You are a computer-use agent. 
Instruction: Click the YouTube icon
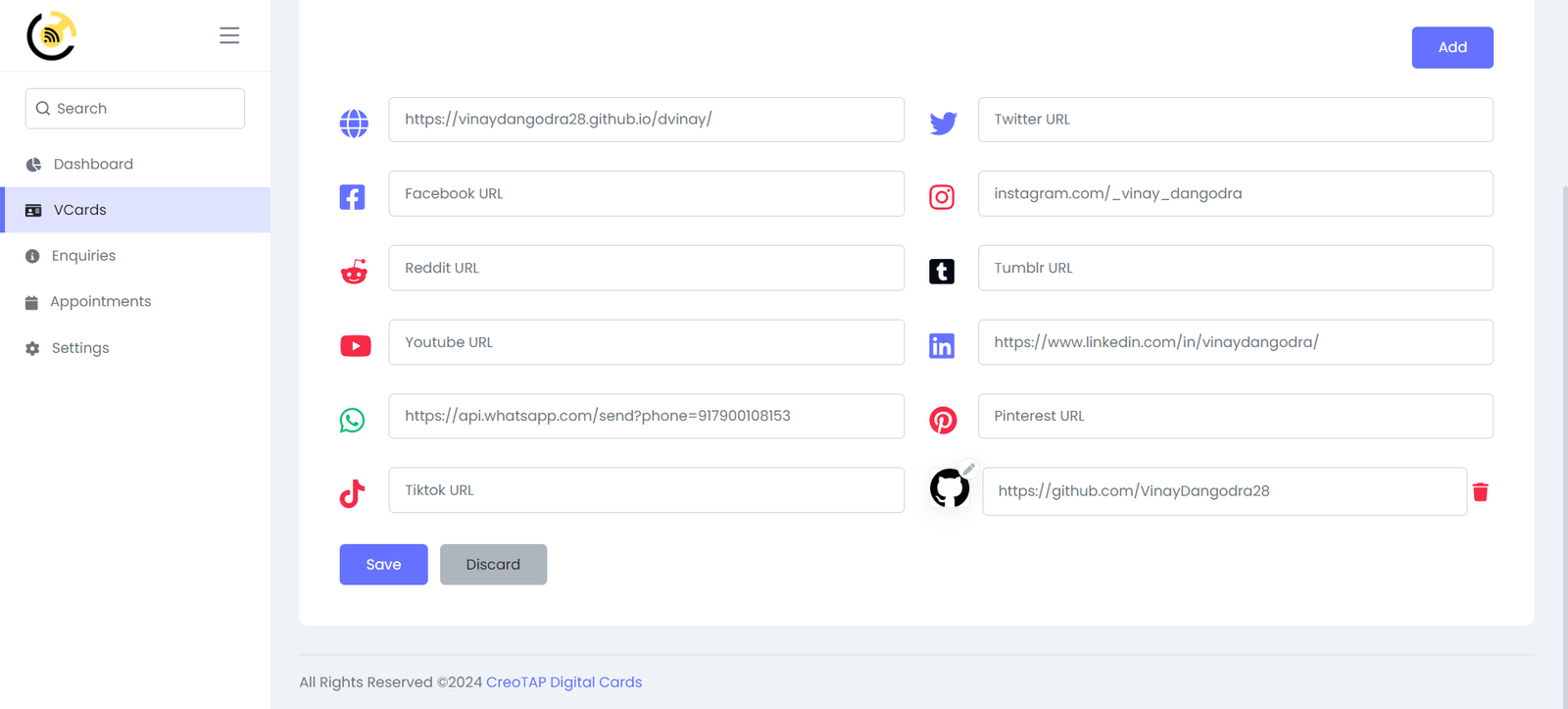coord(355,346)
